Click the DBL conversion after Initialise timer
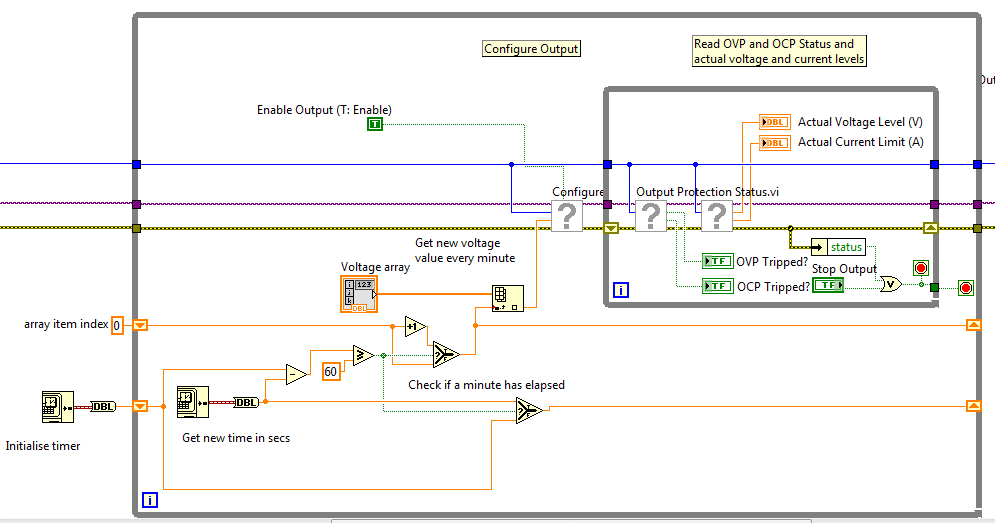 point(103,407)
